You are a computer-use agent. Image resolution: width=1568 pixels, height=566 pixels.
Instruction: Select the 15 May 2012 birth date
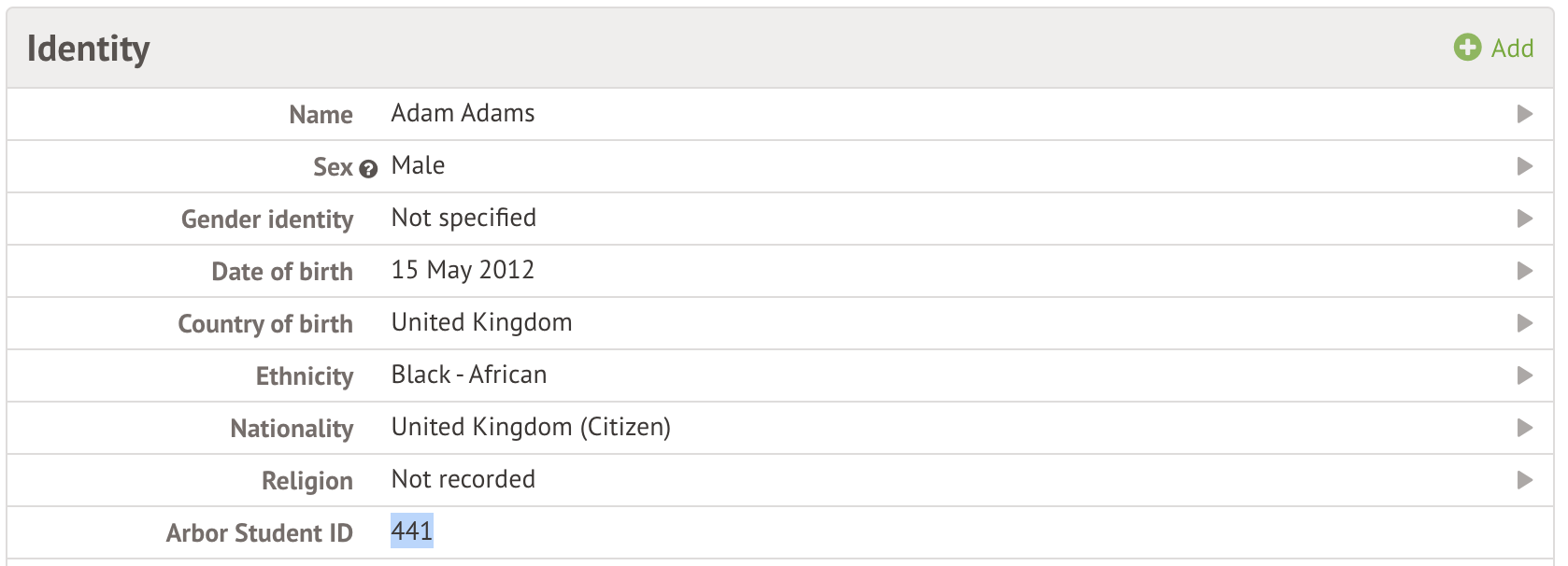point(463,270)
